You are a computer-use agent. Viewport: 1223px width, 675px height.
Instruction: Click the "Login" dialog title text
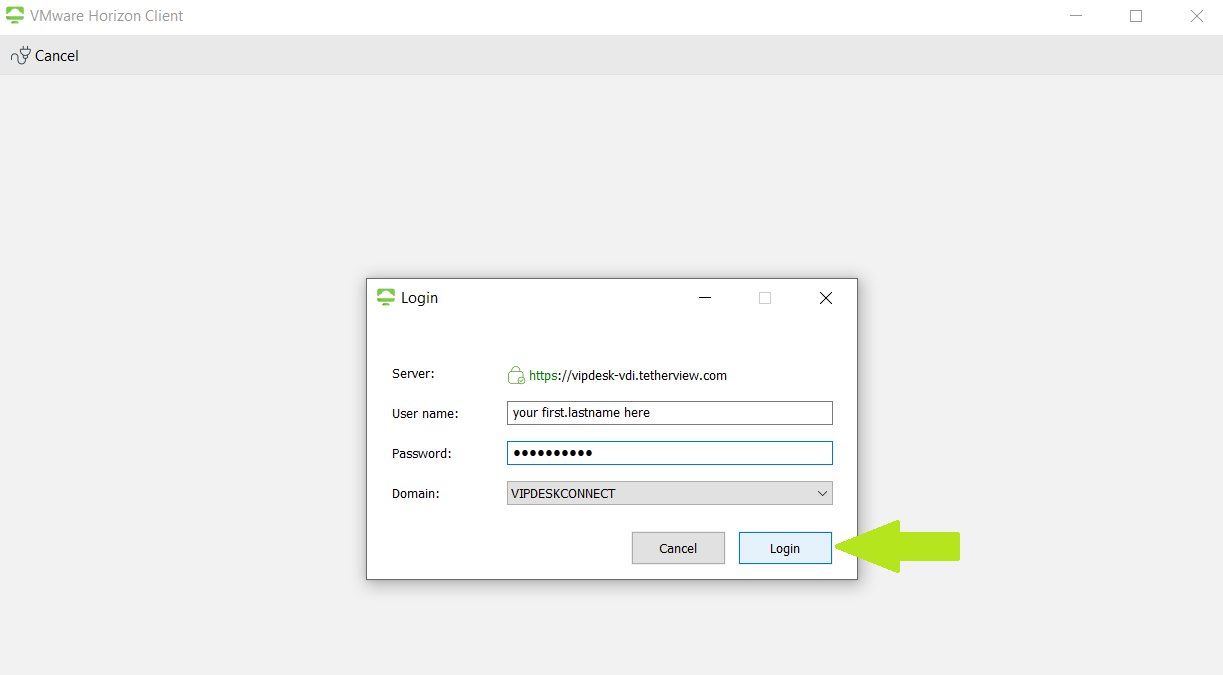420,298
